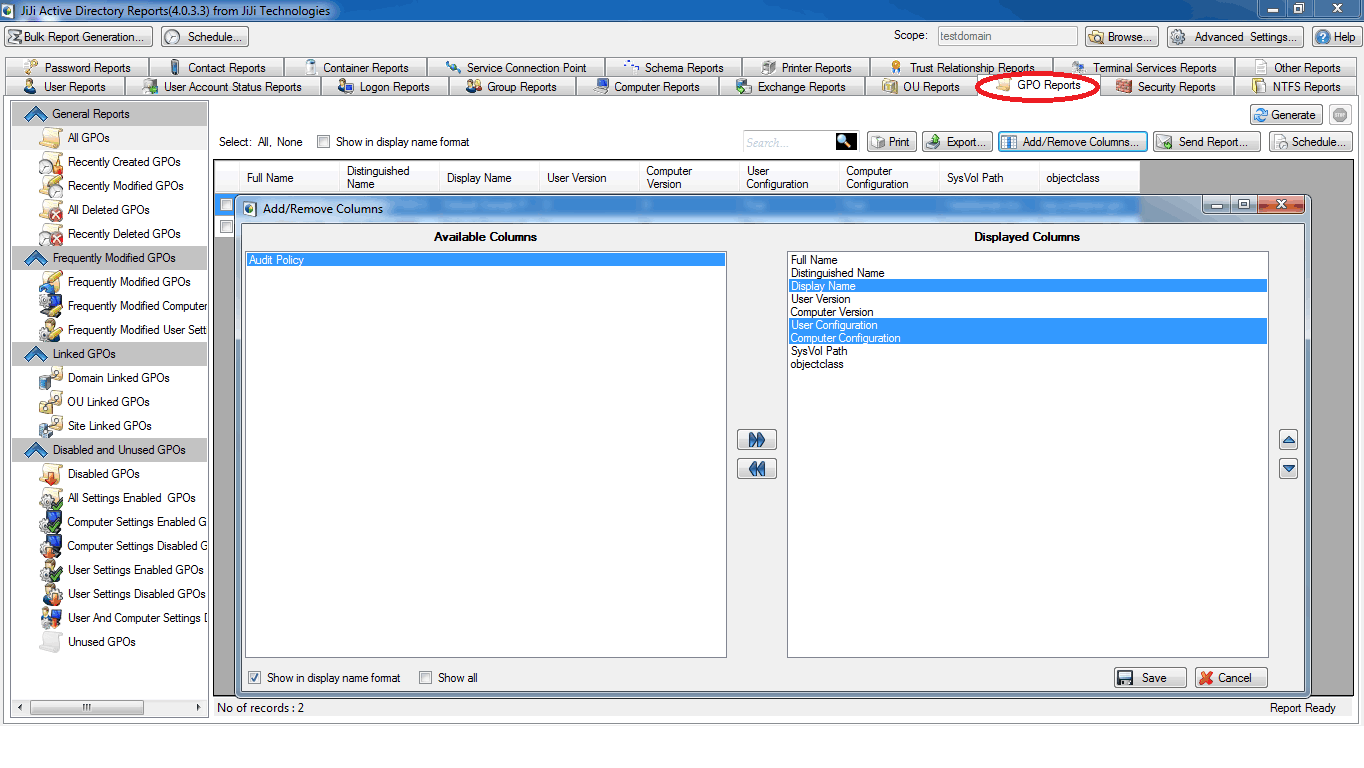The width and height of the screenshot is (1364, 768).
Task: Switch to User Reports tab
Action: [x=63, y=87]
